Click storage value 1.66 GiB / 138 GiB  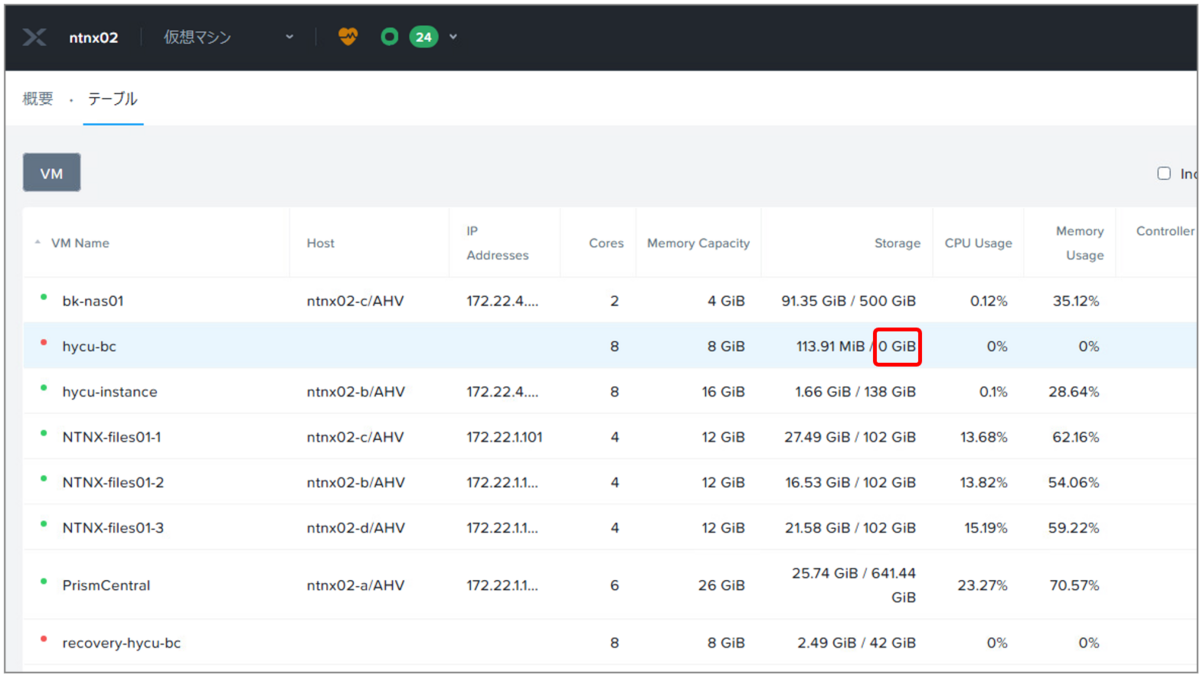(x=856, y=392)
